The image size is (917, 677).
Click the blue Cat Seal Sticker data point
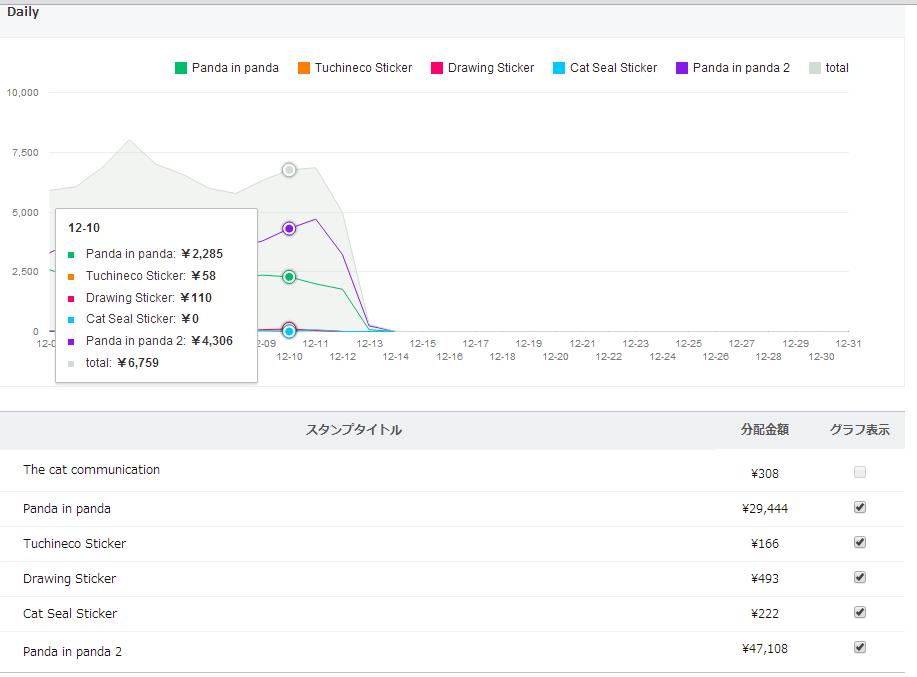pyautogui.click(x=289, y=331)
